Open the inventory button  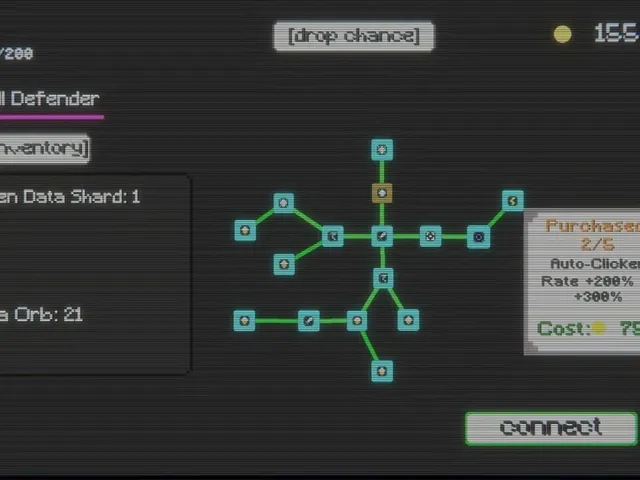44,149
